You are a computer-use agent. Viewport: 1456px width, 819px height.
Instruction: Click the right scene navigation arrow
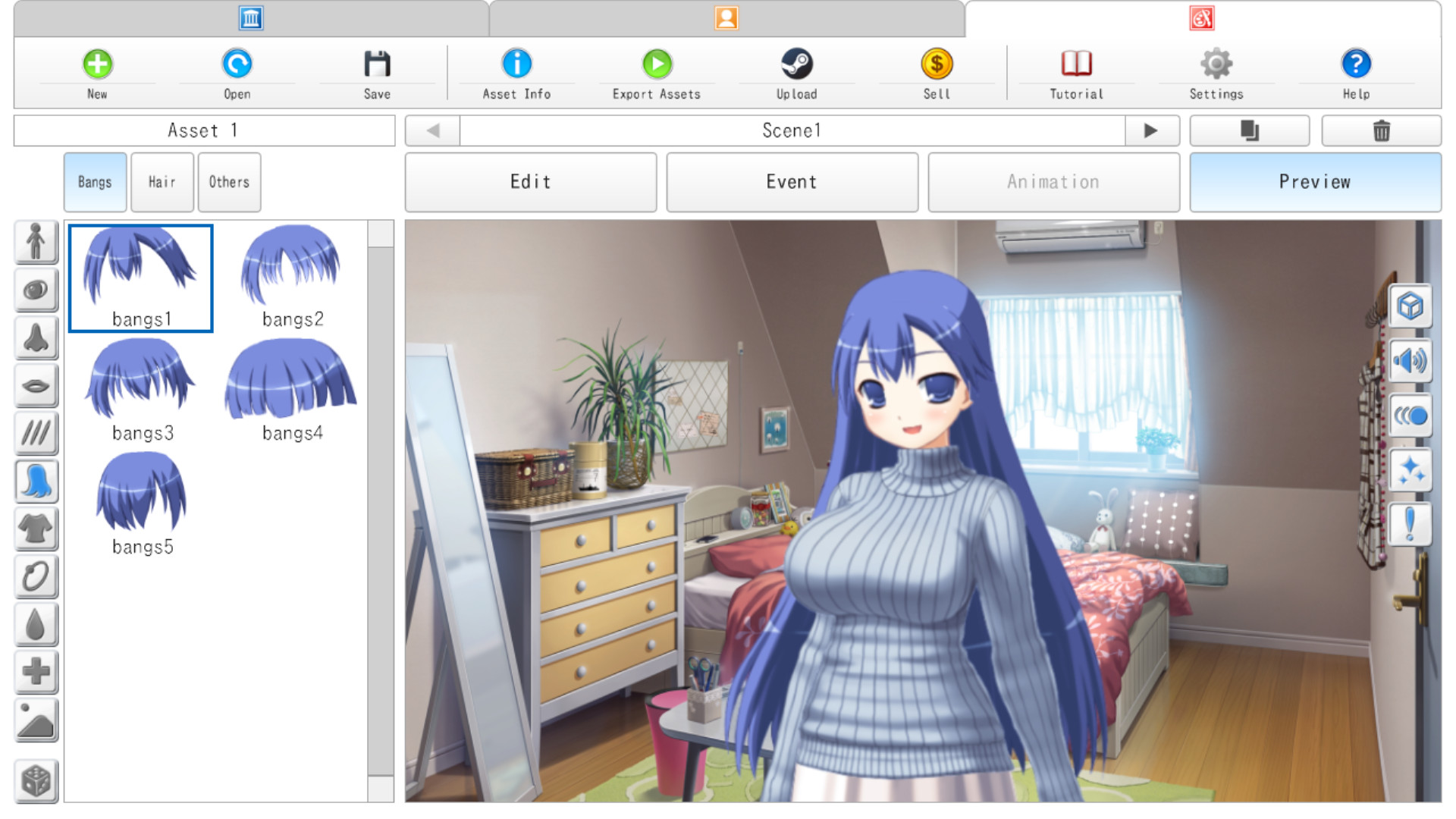[1152, 130]
